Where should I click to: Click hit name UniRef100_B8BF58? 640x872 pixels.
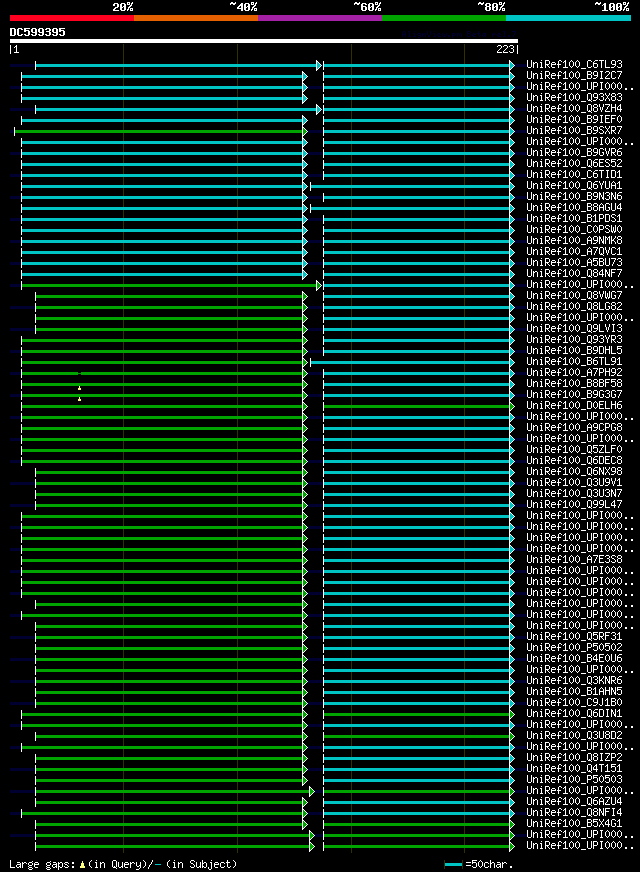pos(574,384)
